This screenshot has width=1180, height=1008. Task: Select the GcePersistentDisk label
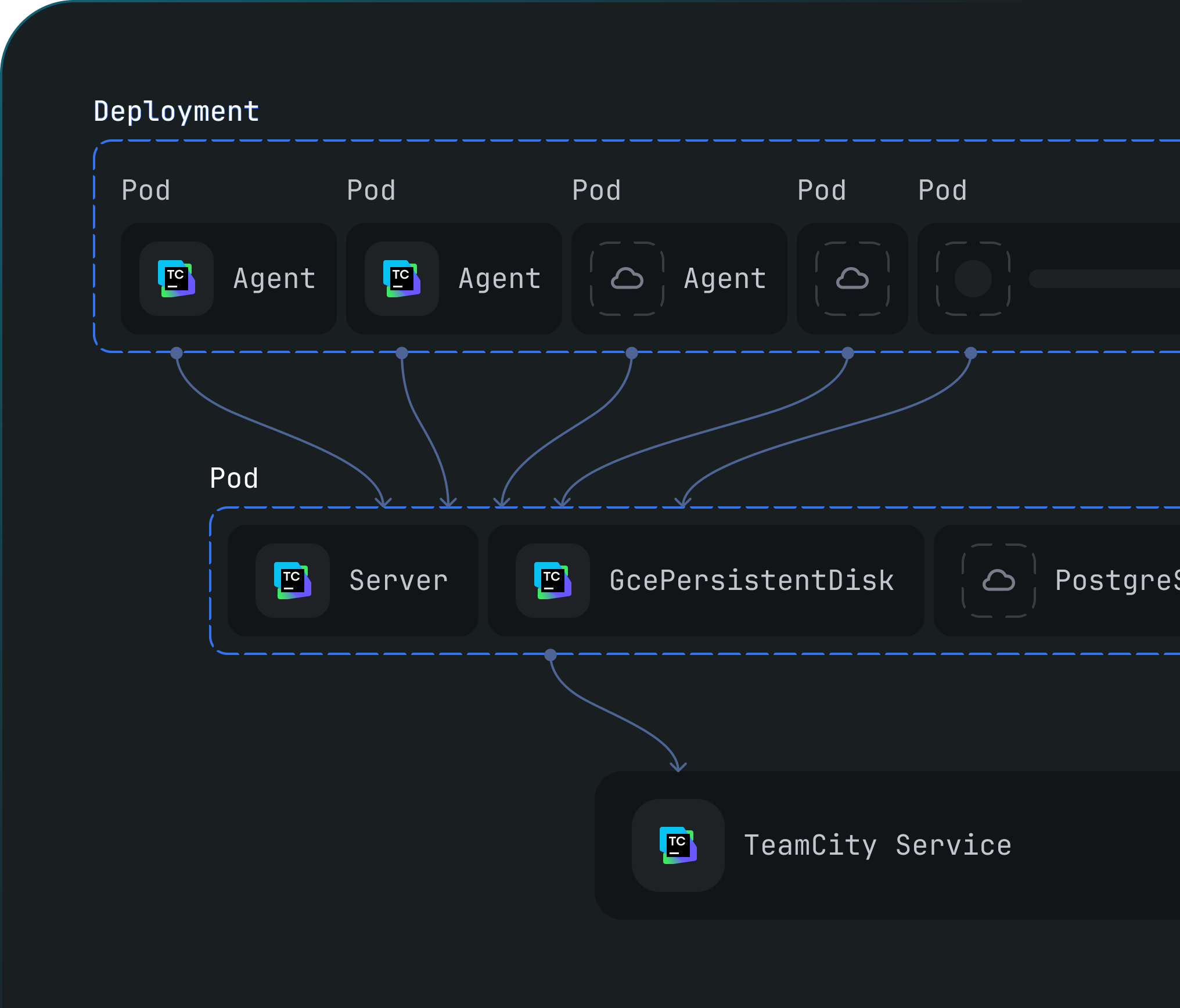751,581
